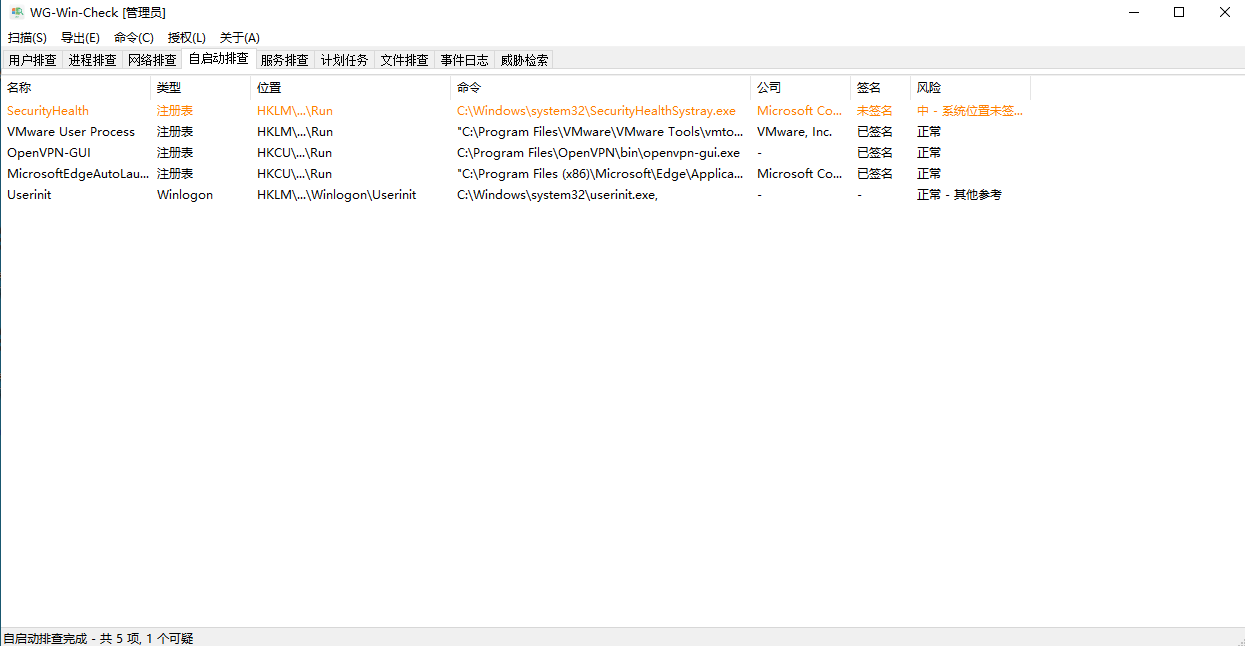This screenshot has height=646, width=1245.
Task: Open the 扫描(S) menu
Action: pyautogui.click(x=27, y=38)
